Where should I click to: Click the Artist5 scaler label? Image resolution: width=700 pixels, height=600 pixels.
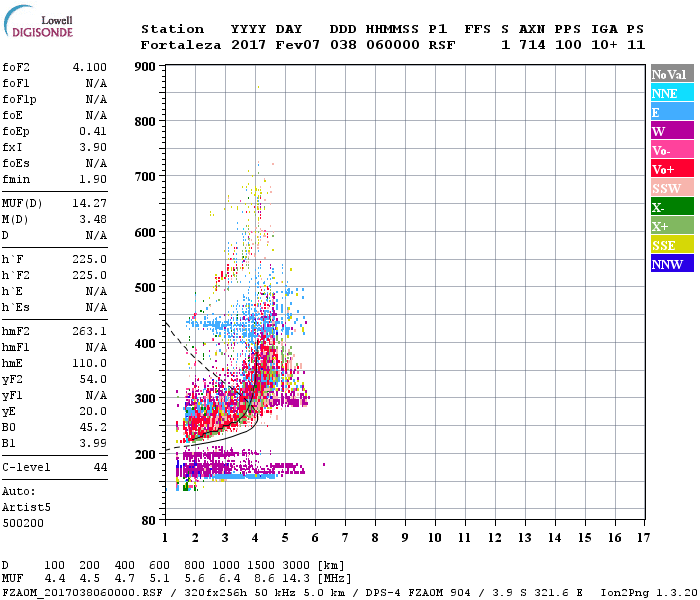[26, 508]
